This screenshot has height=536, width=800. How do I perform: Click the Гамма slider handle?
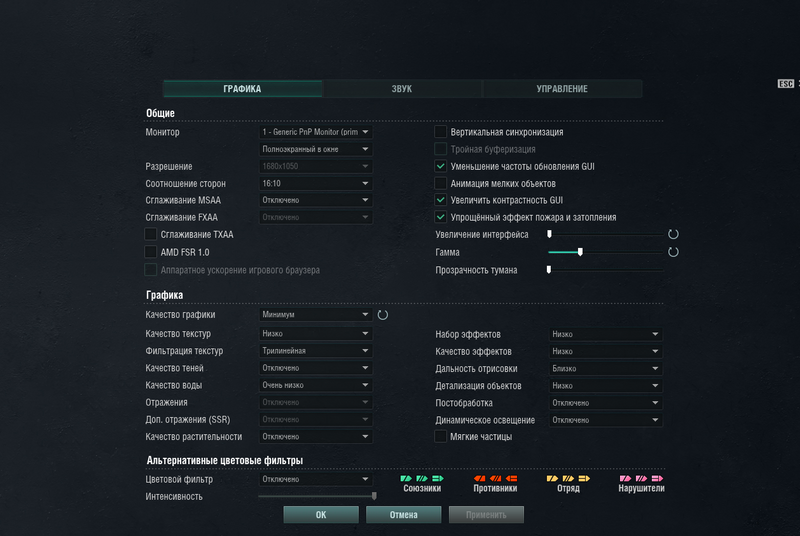pyautogui.click(x=580, y=252)
